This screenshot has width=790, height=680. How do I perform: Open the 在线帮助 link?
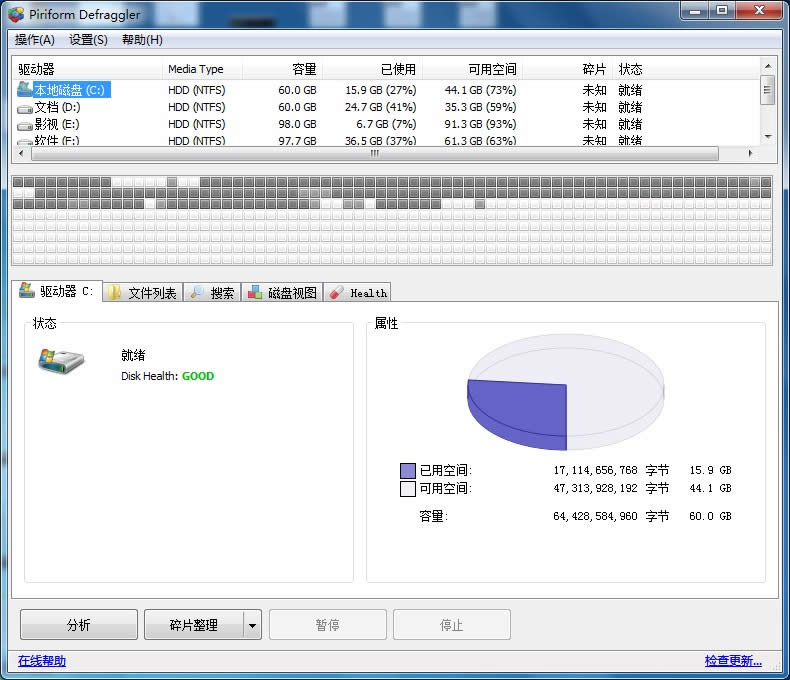(42, 661)
